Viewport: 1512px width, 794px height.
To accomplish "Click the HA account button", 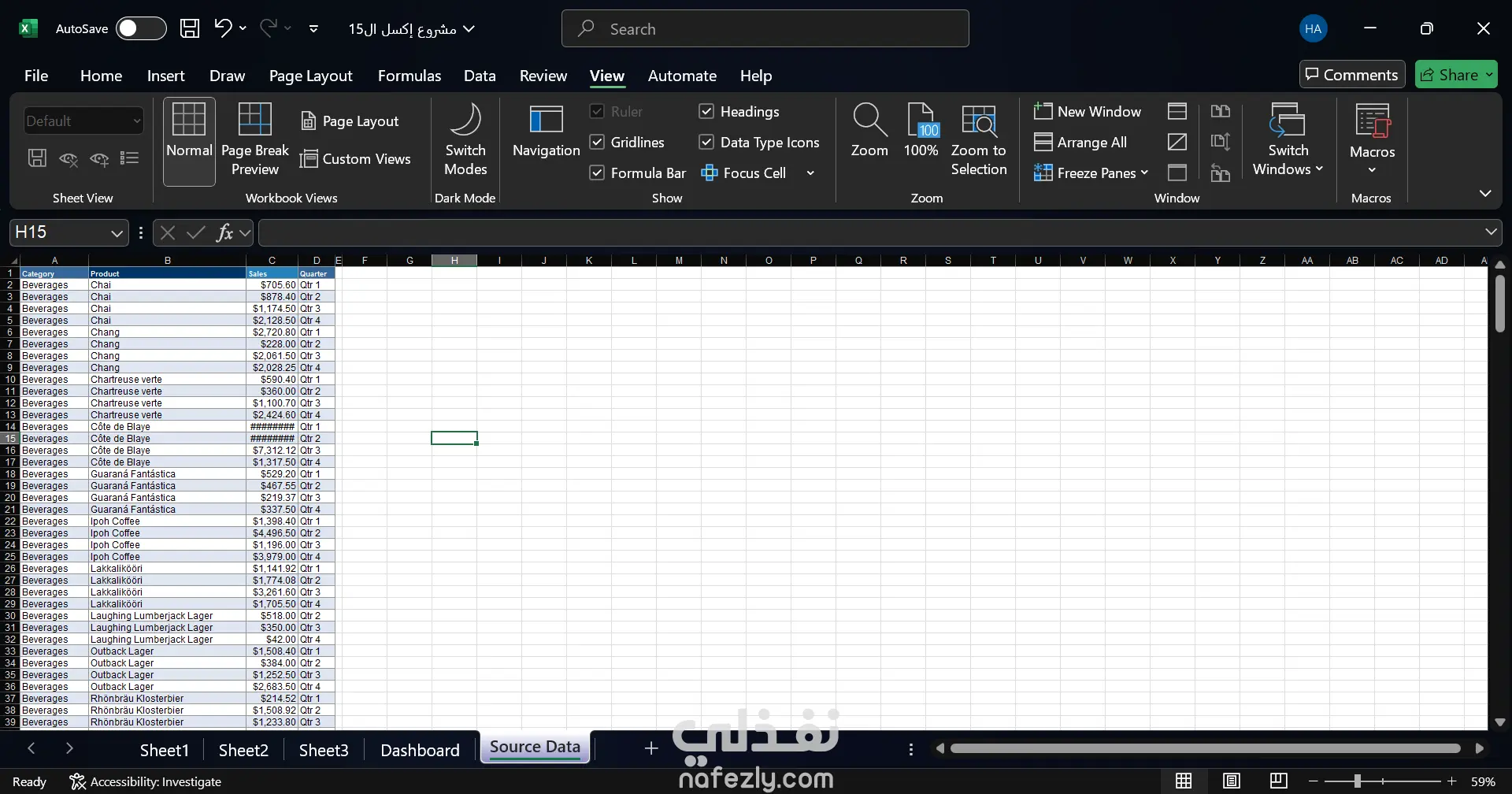I will [x=1313, y=29].
